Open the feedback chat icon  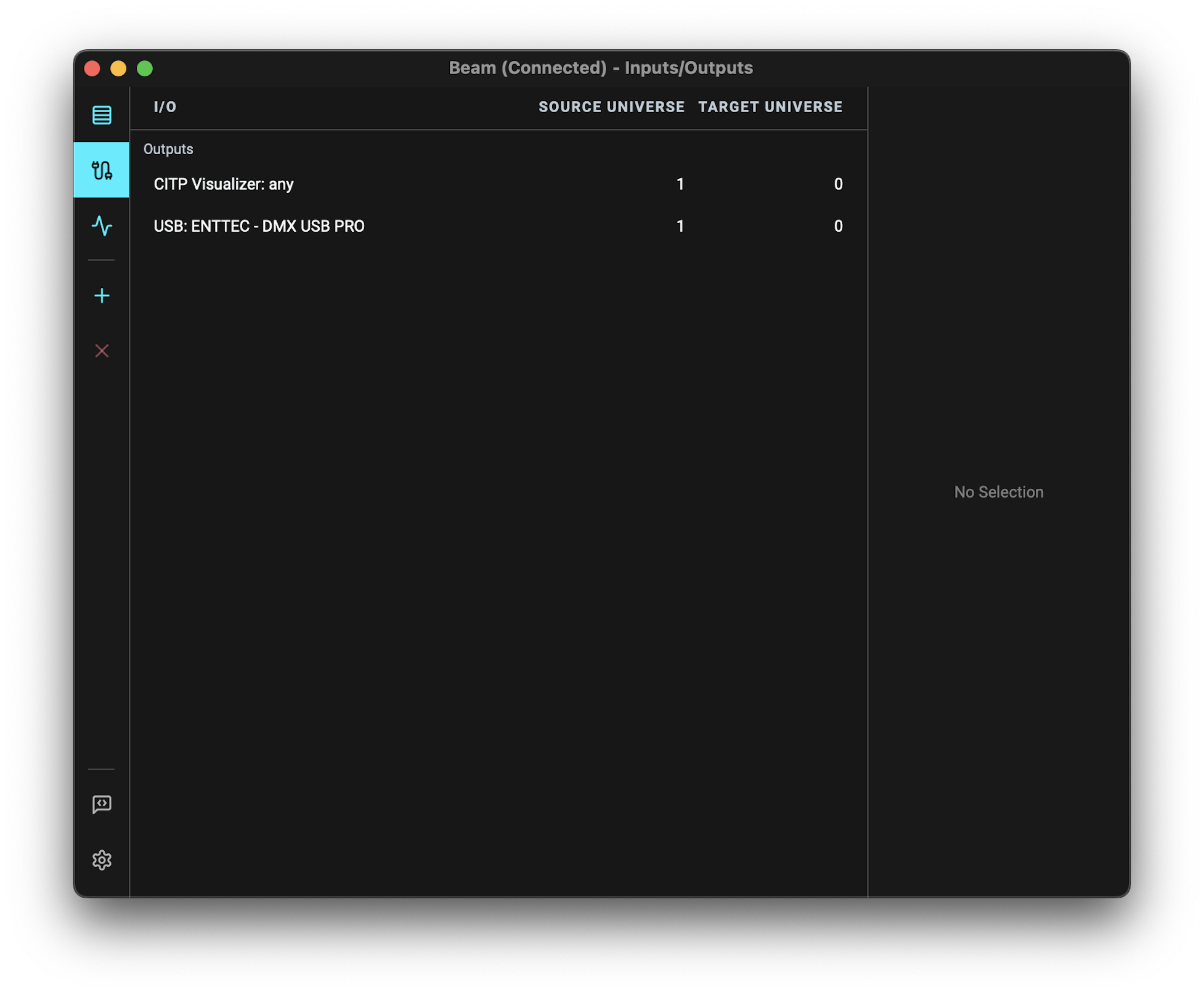coord(102,804)
